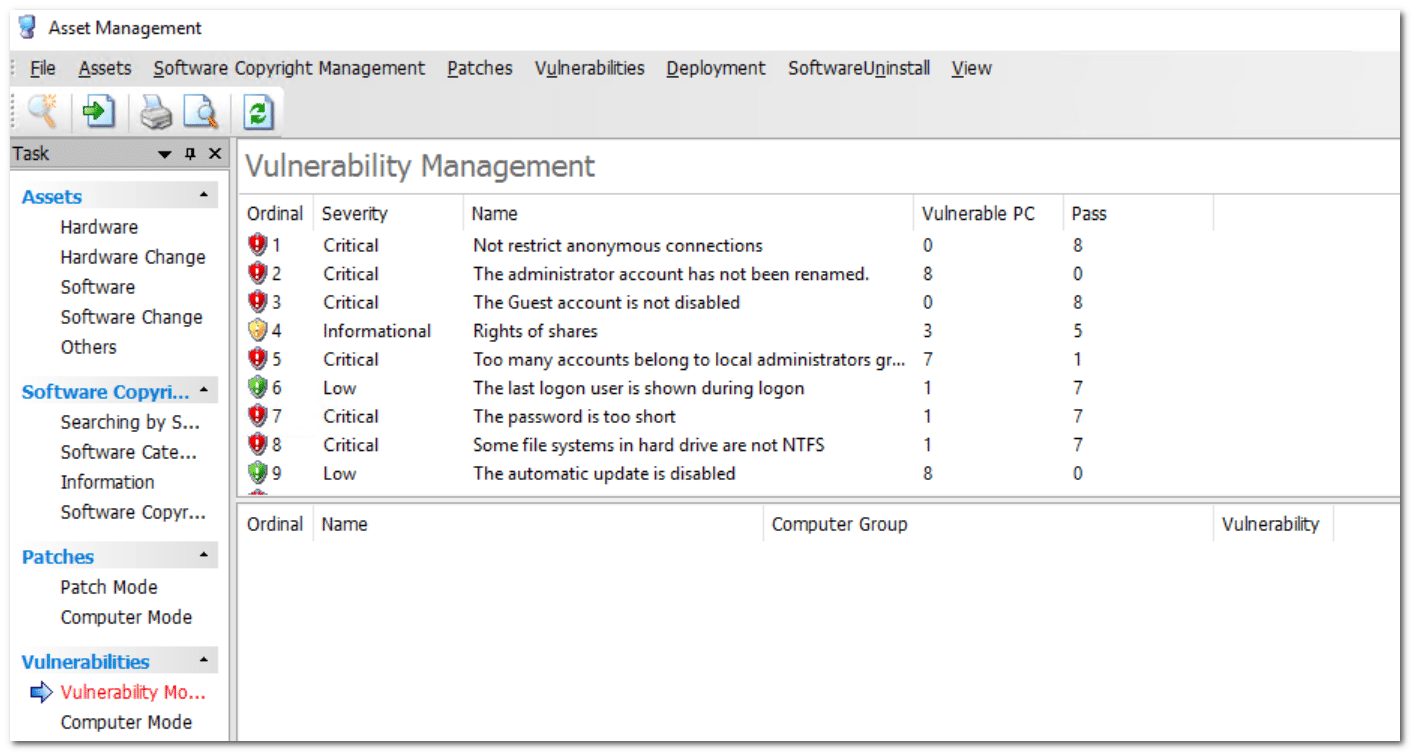1411x752 pixels.
Task: Open Patch Mode under Patches
Action: click(x=108, y=587)
